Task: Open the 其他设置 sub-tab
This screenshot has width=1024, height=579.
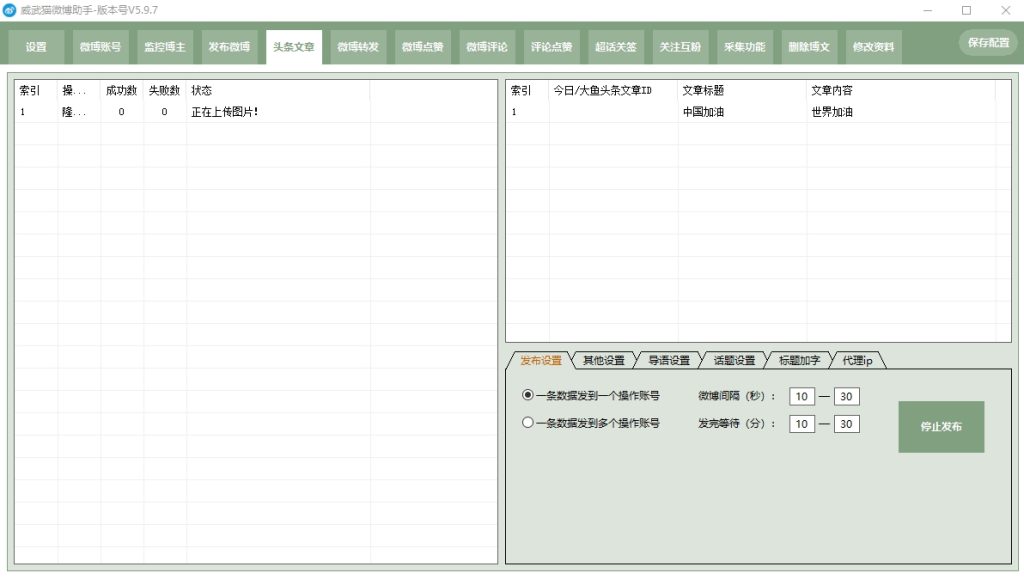Action: coord(603,360)
